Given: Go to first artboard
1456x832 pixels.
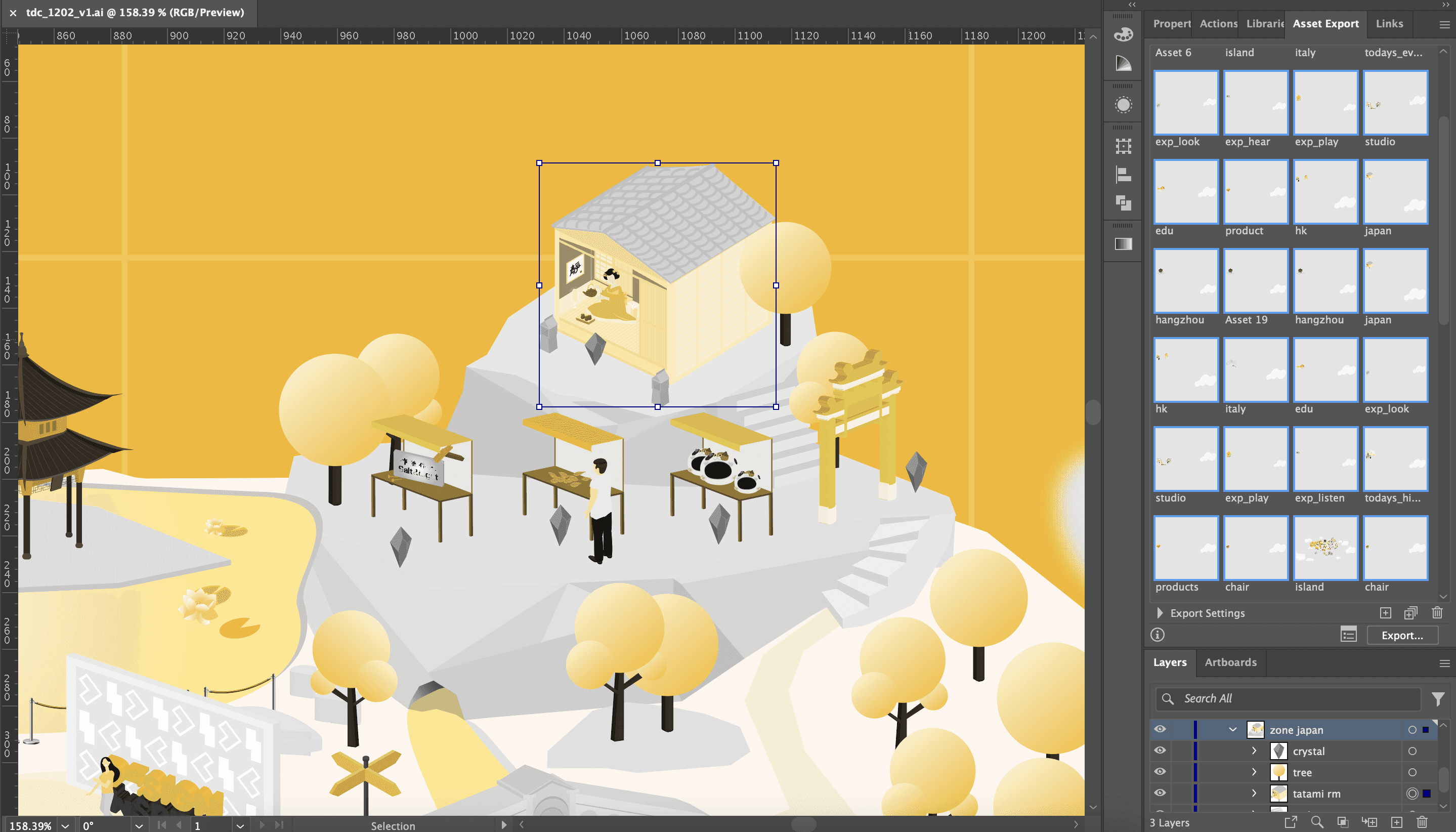Looking at the screenshot, I should point(162,825).
